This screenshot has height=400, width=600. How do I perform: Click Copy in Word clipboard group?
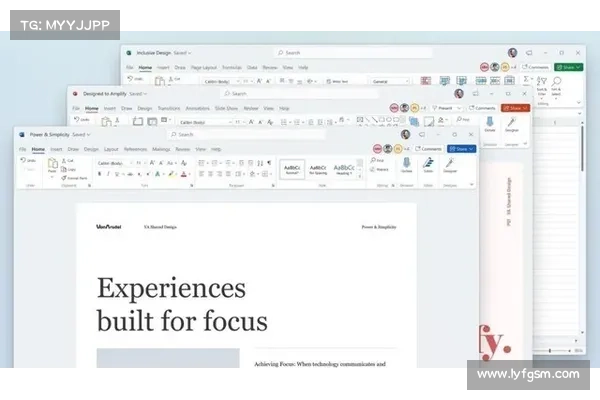[x=68, y=169]
